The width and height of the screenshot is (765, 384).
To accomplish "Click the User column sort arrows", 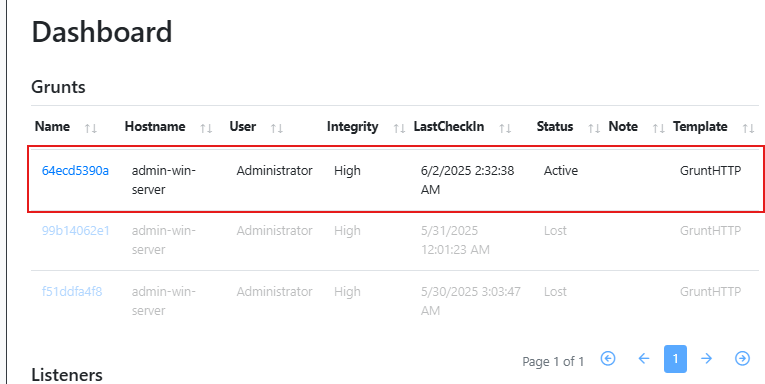I will pos(277,128).
